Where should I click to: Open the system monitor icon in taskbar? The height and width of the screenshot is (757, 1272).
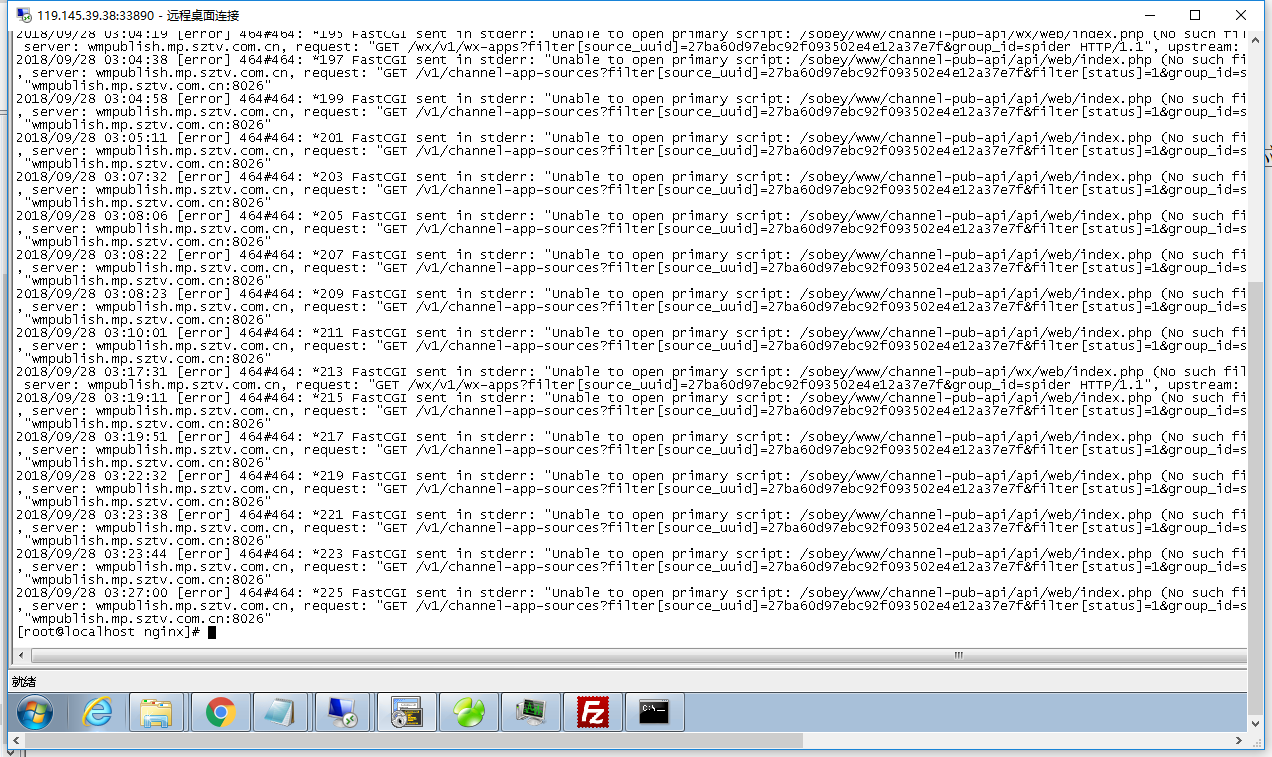(x=530, y=712)
